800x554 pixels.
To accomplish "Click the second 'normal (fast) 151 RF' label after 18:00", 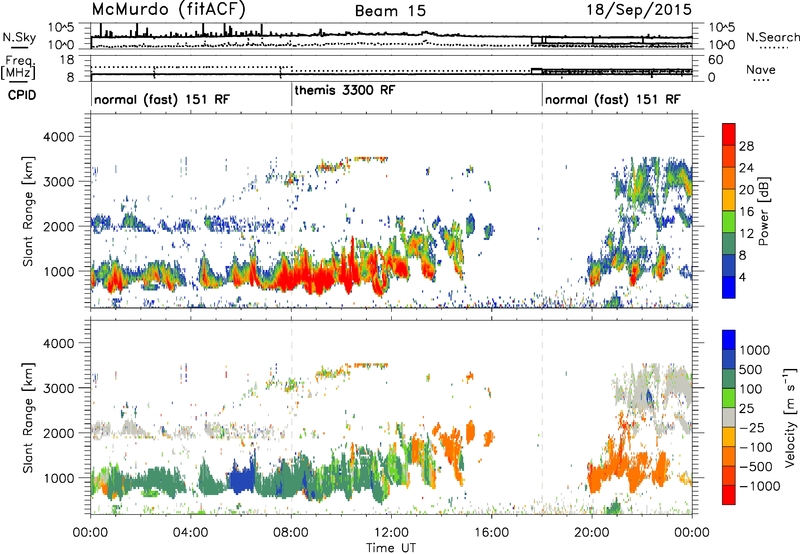I will pyautogui.click(x=612, y=99).
